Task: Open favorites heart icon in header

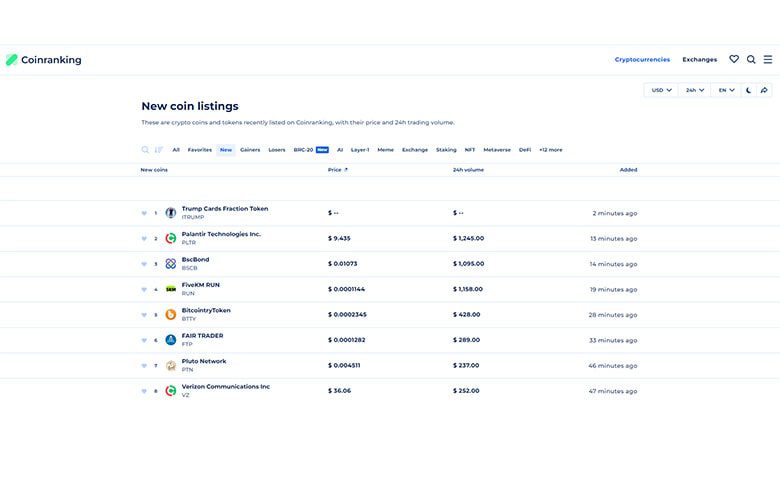Action: point(734,59)
